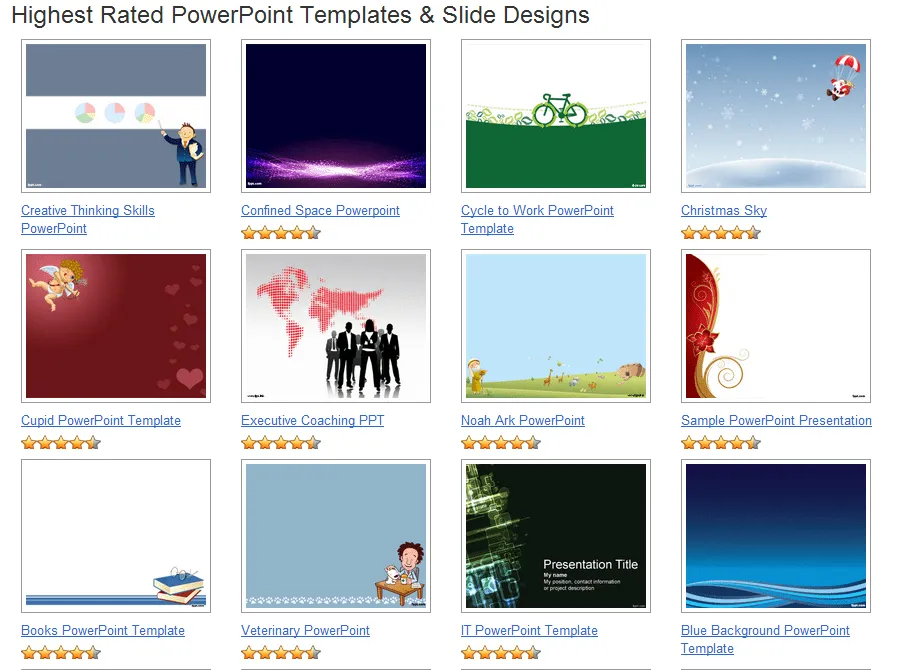This screenshot has height=670, width=910.
Task: Click the red Cupid template thumbnail
Action: tap(116, 325)
